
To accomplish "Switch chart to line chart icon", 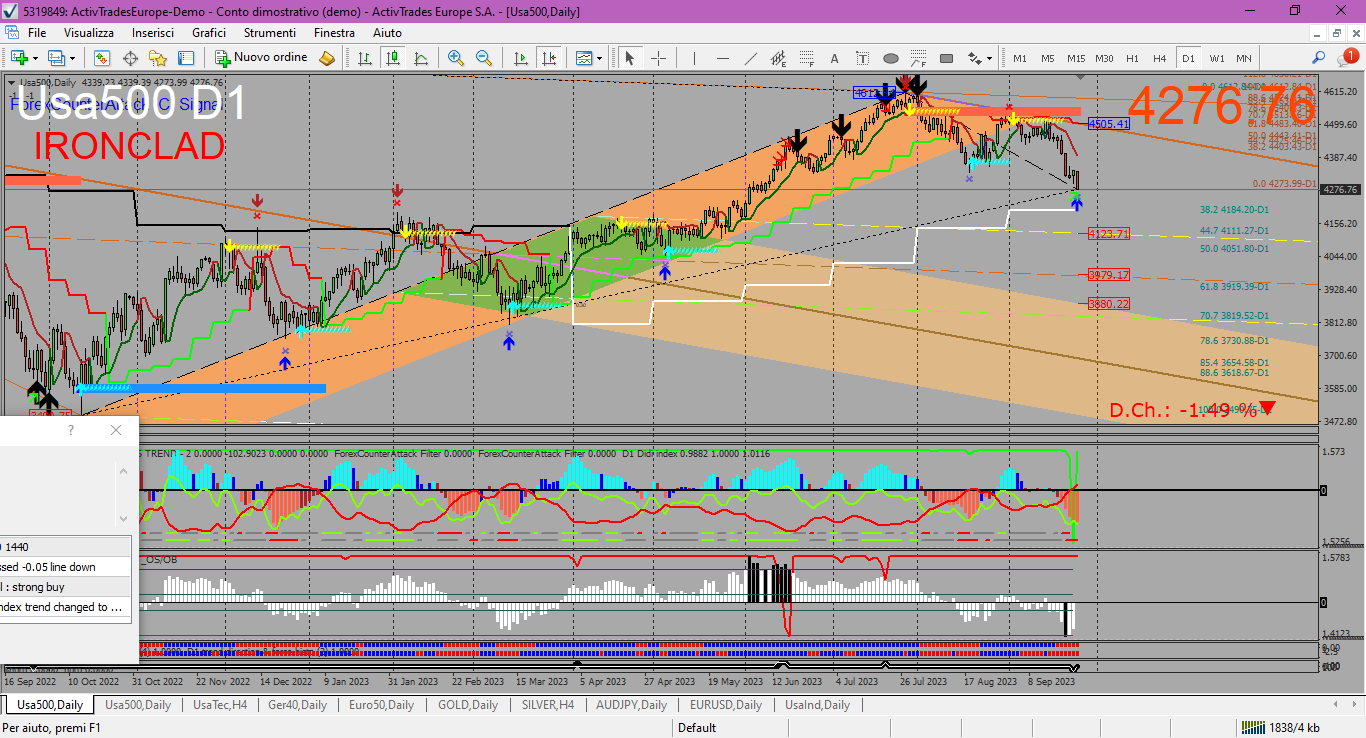I will click(421, 58).
